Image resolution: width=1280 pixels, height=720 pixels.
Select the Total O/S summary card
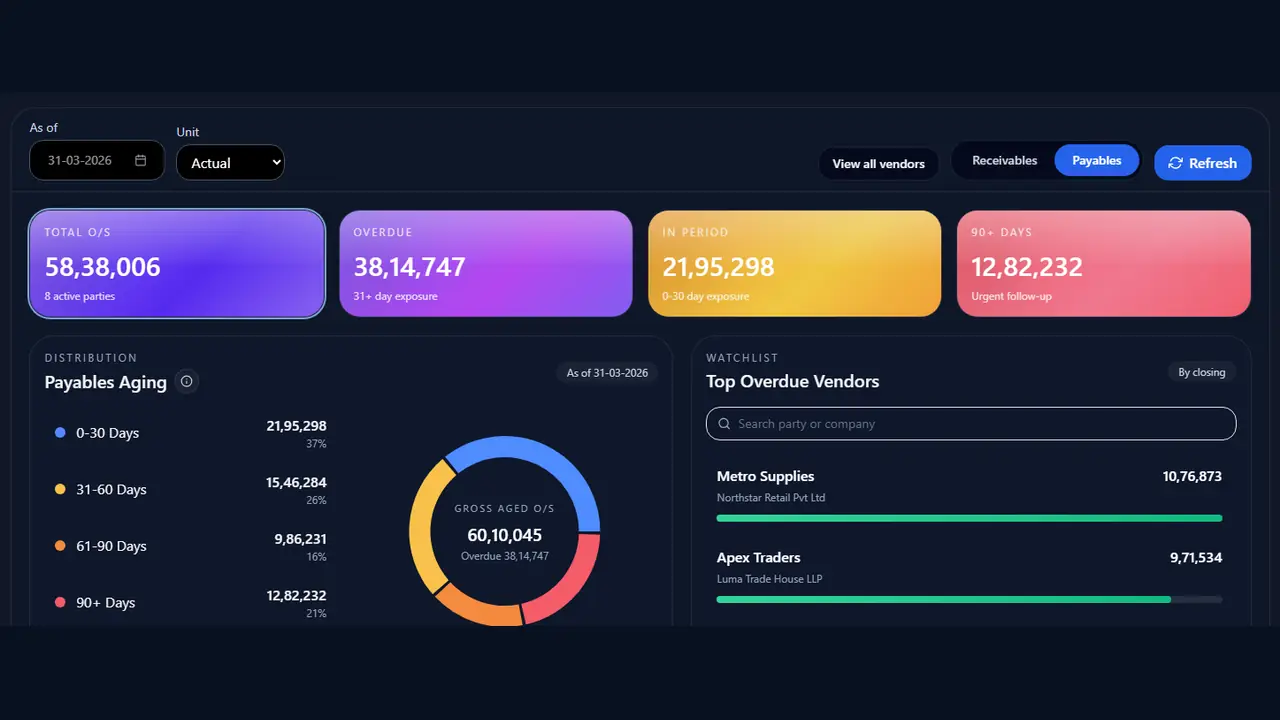[177, 264]
